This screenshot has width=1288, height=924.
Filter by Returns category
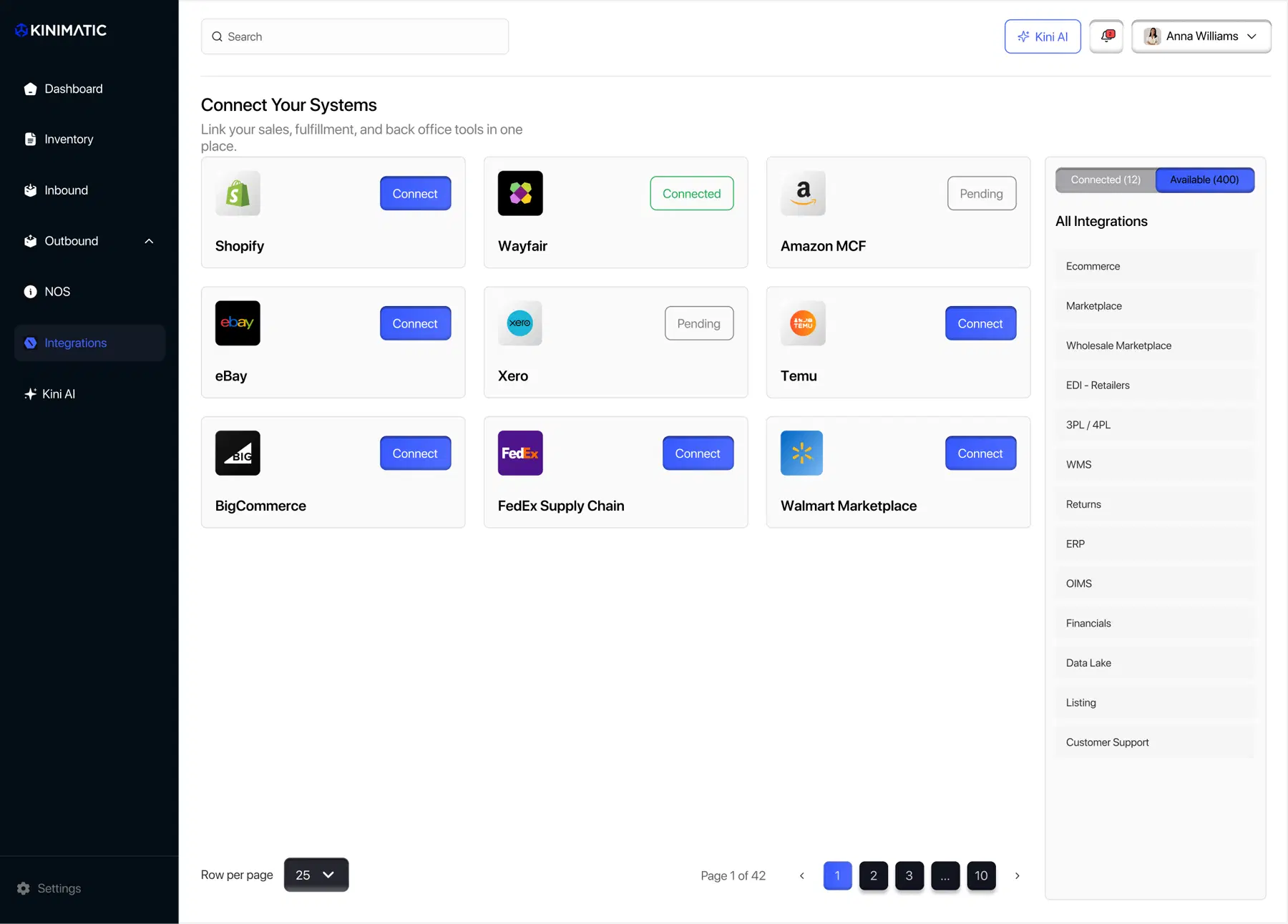pyautogui.click(x=1155, y=504)
